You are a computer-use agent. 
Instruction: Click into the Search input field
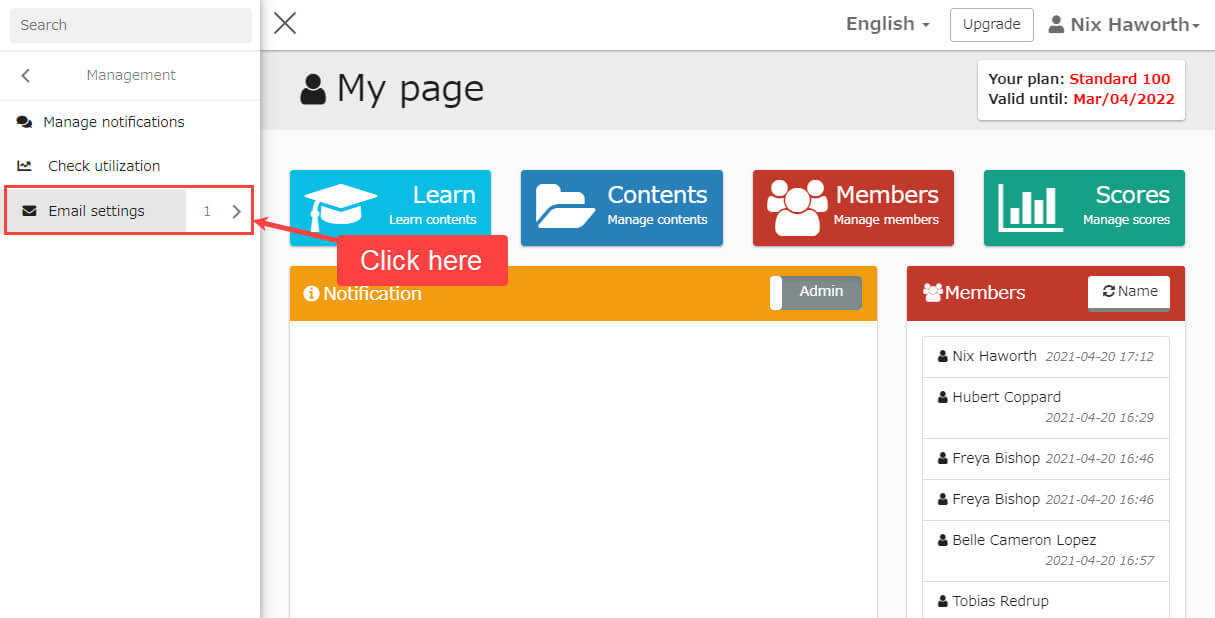pos(130,25)
